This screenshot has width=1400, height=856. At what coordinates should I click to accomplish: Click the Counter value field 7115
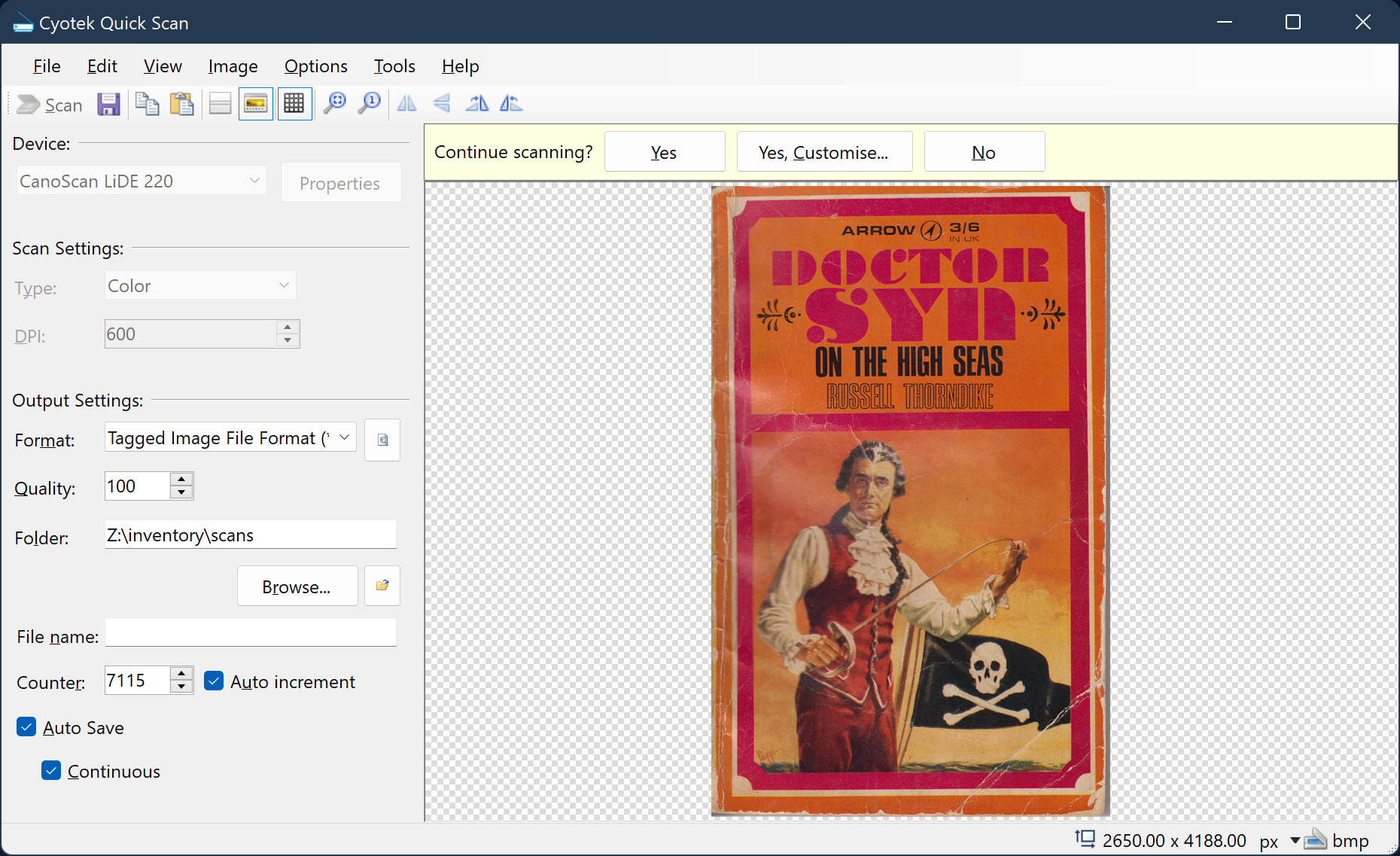click(138, 681)
